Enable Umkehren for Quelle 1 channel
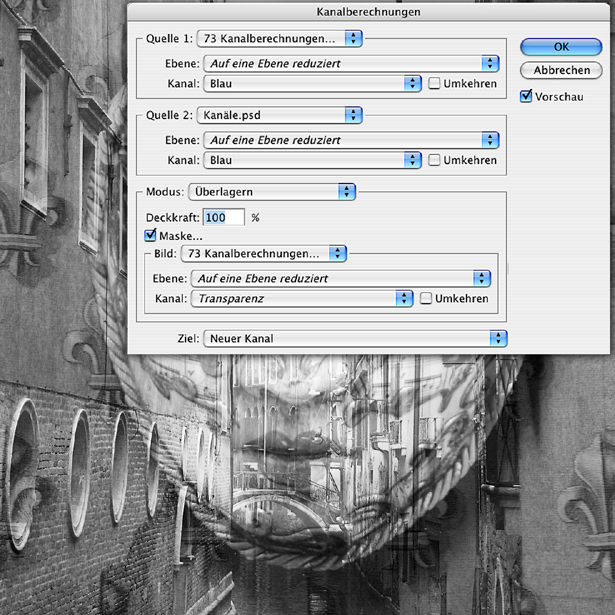This screenshot has height=615, width=615. point(434,83)
